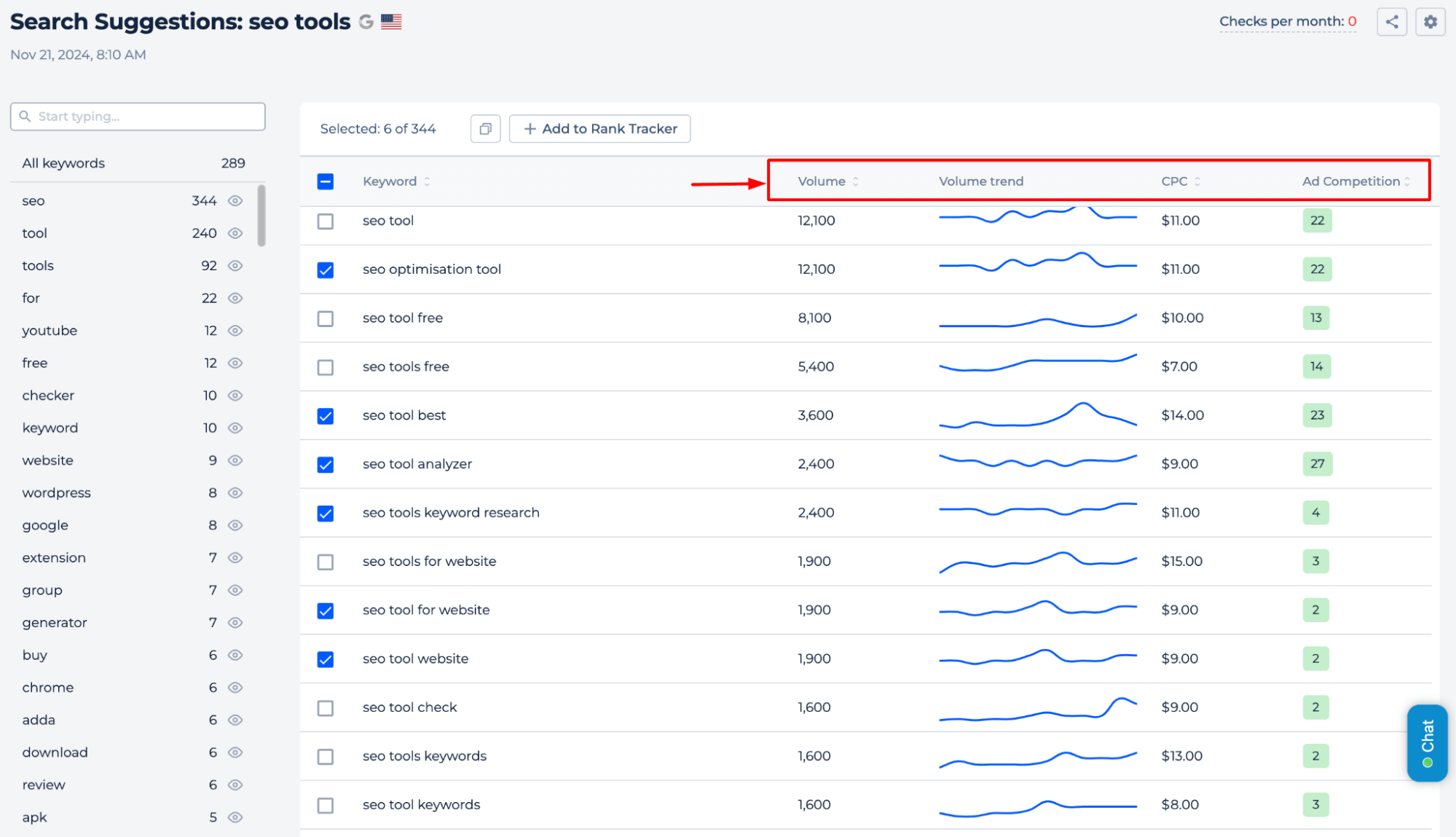
Task: Click the copy icon next to Selected
Action: [486, 128]
